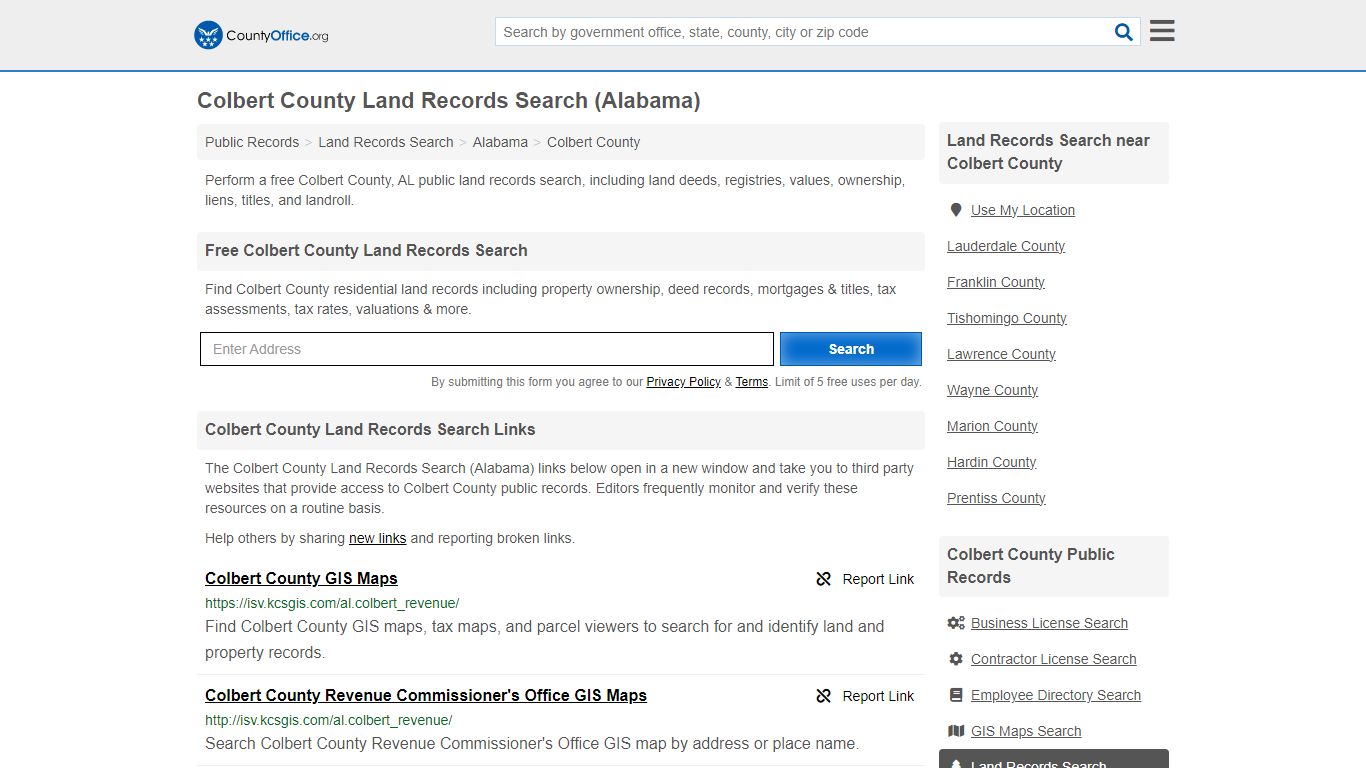Click the magnifier search icon in header

click(1124, 32)
